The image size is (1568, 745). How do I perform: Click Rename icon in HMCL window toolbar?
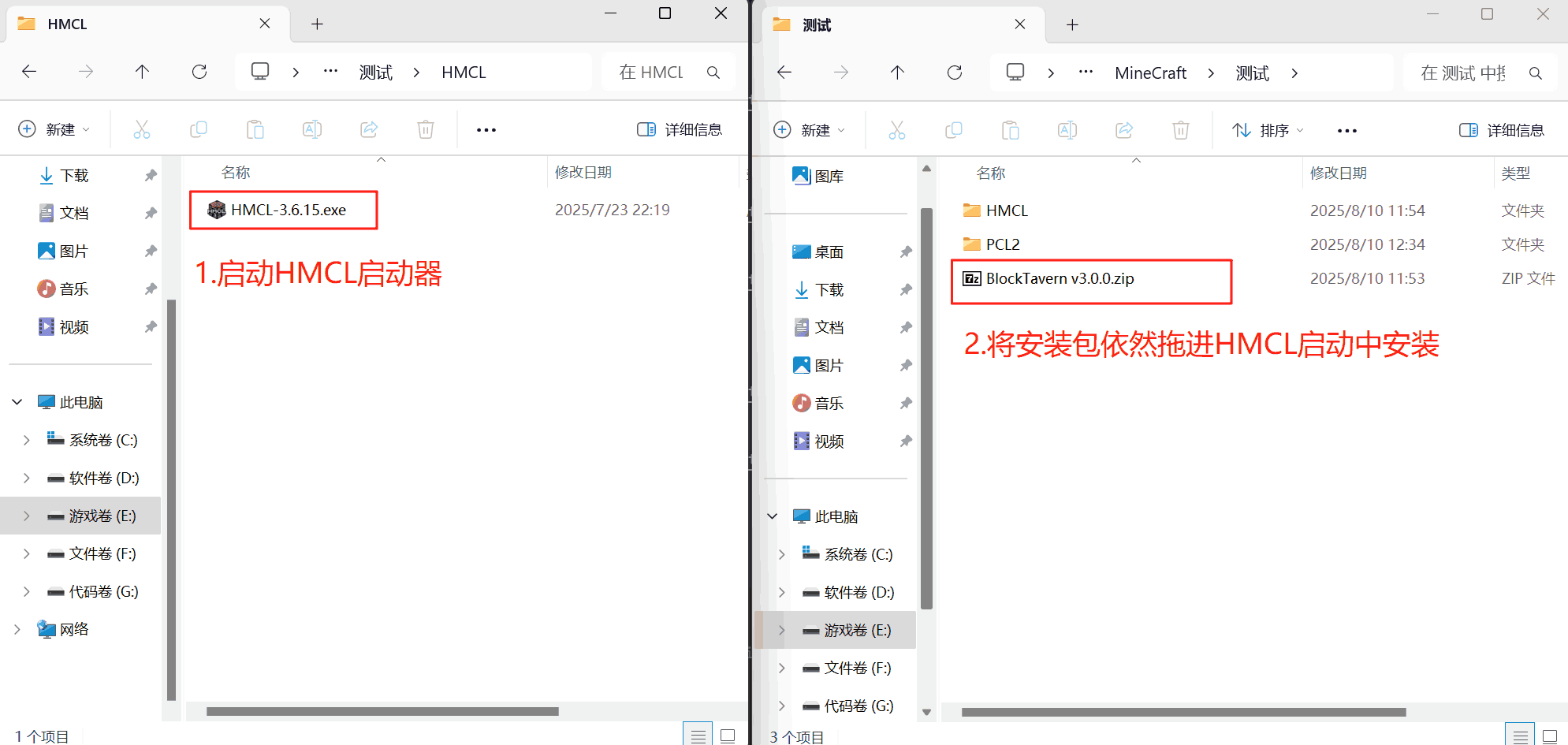pos(312,129)
